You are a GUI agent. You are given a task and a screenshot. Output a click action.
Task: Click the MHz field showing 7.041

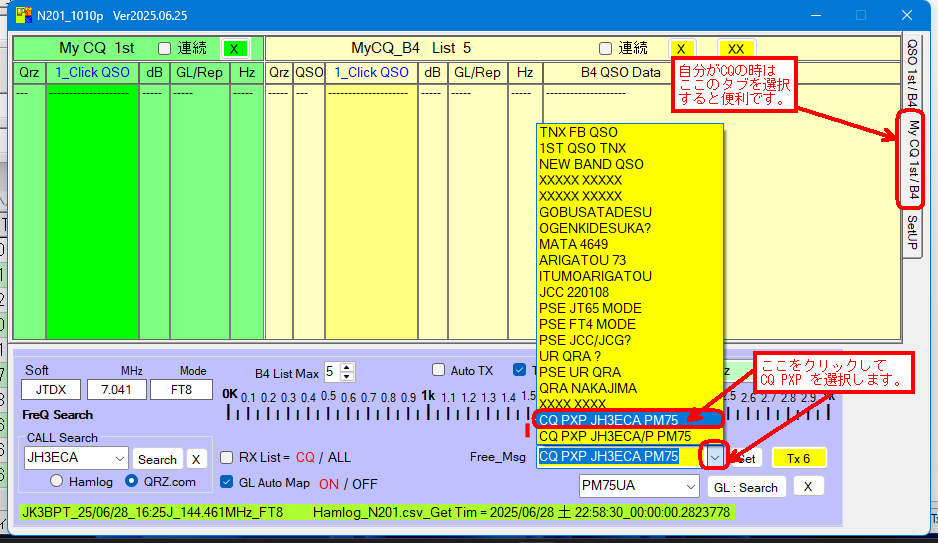pyautogui.click(x=117, y=390)
